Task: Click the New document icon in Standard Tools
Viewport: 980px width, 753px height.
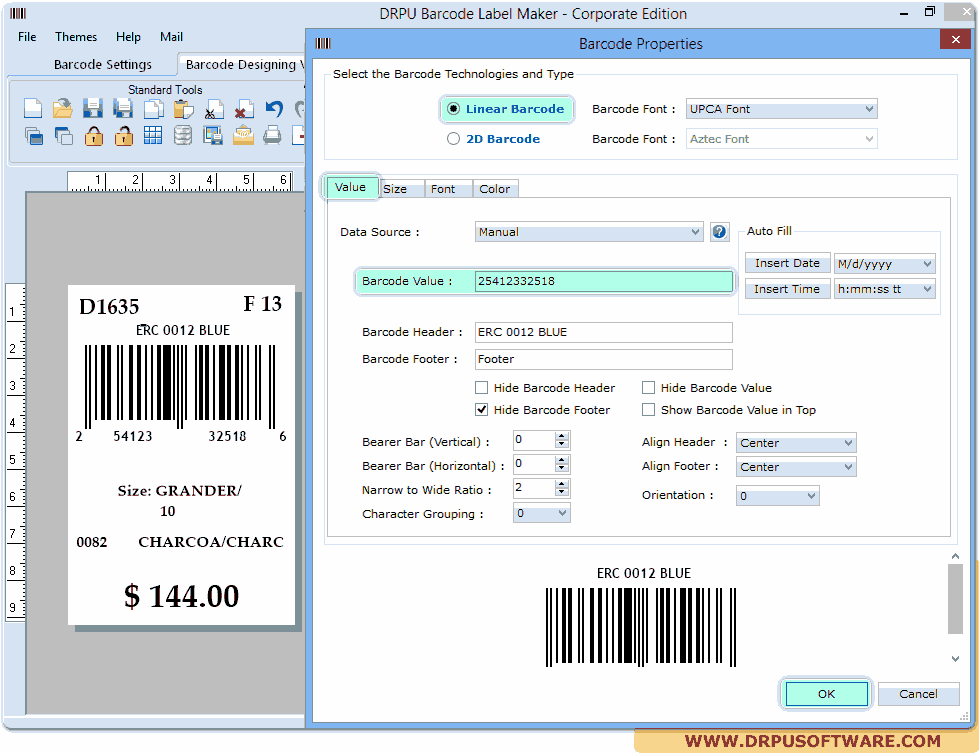Action: (32, 109)
